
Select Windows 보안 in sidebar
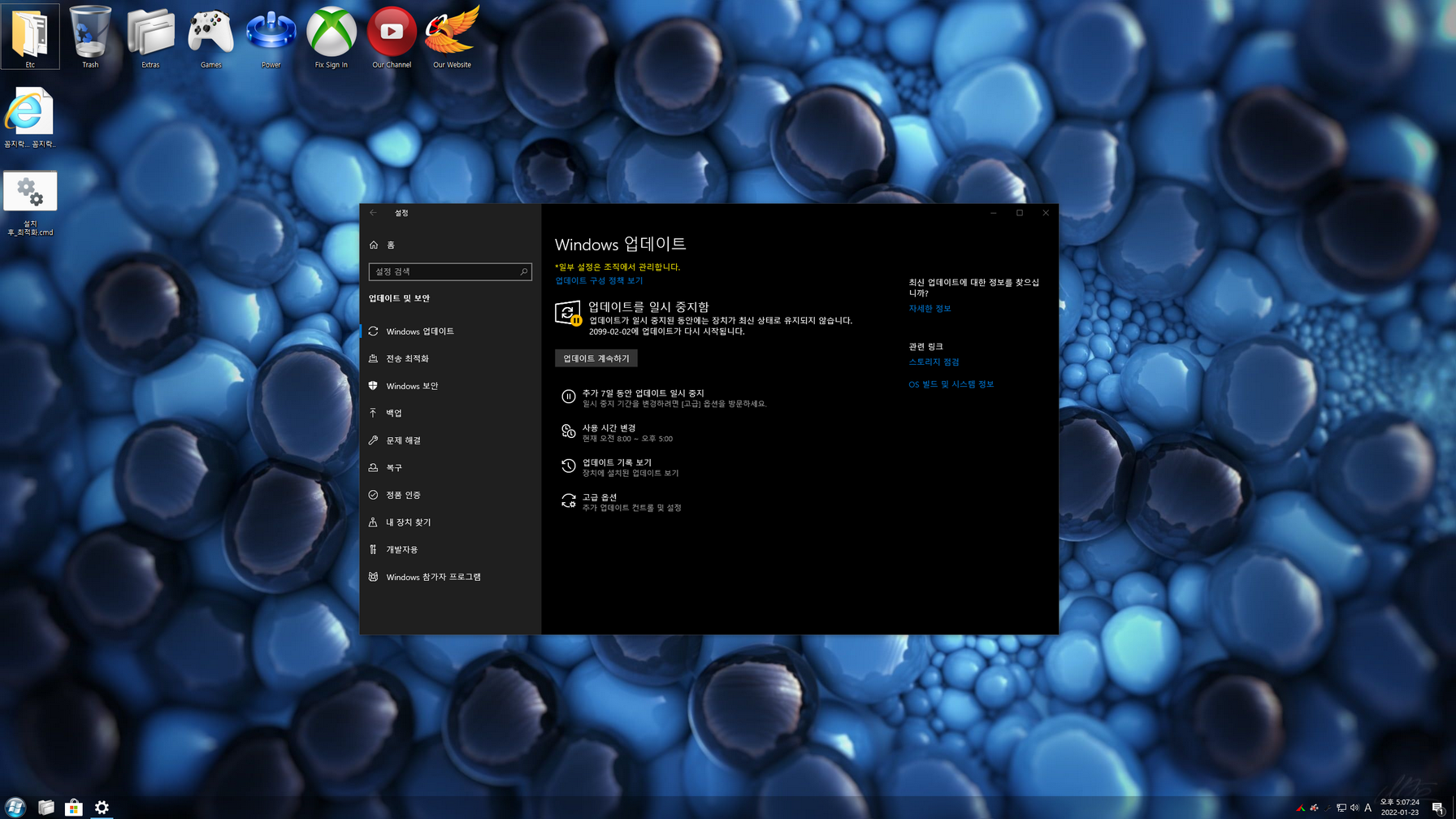coord(450,386)
